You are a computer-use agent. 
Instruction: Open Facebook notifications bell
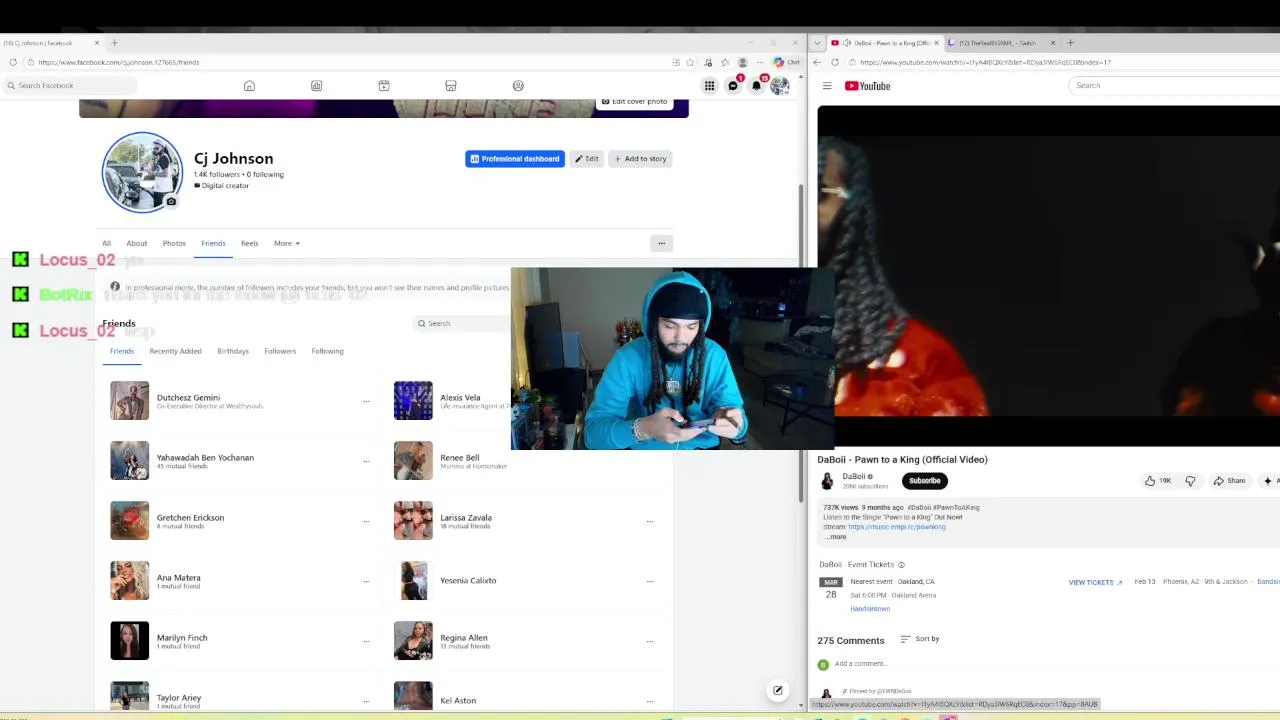pyautogui.click(x=757, y=86)
